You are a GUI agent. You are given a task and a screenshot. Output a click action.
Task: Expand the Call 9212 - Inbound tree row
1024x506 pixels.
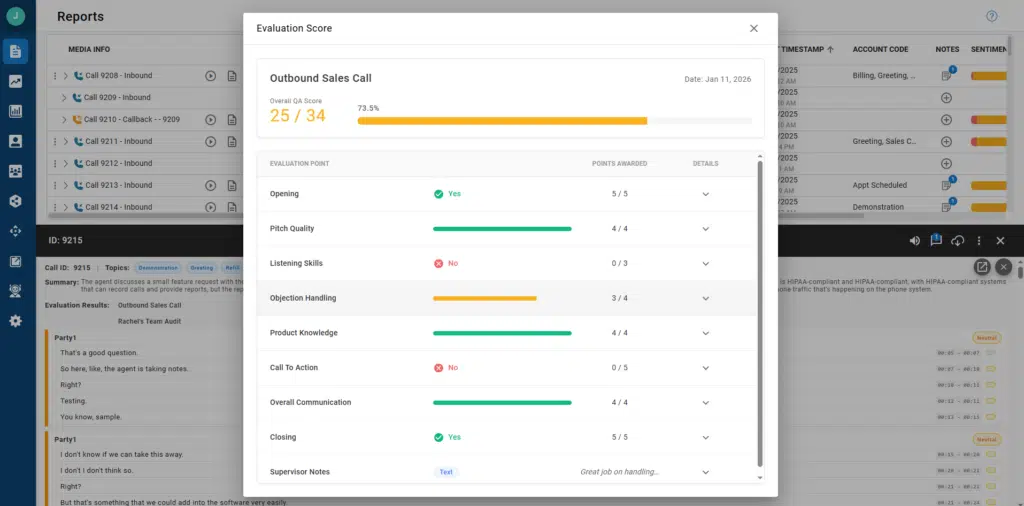[x=65, y=163]
